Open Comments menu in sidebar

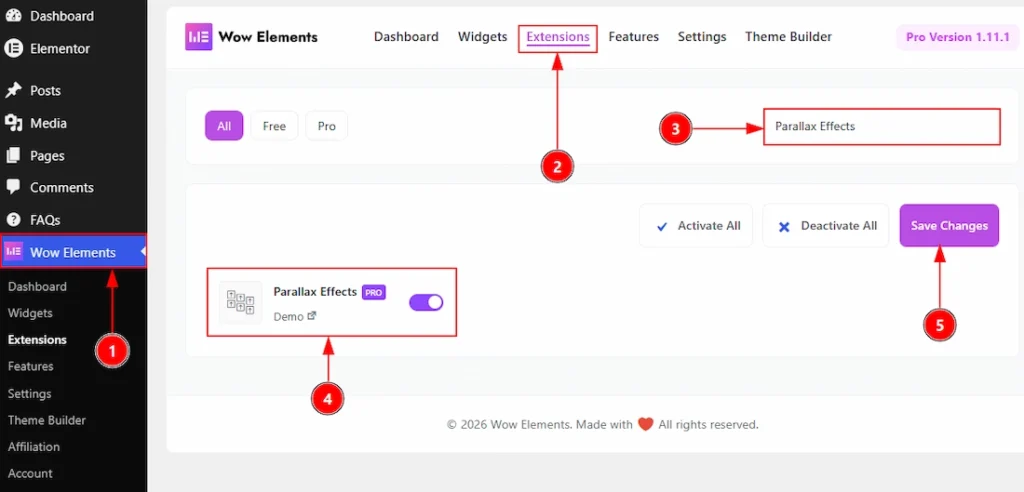(x=62, y=188)
